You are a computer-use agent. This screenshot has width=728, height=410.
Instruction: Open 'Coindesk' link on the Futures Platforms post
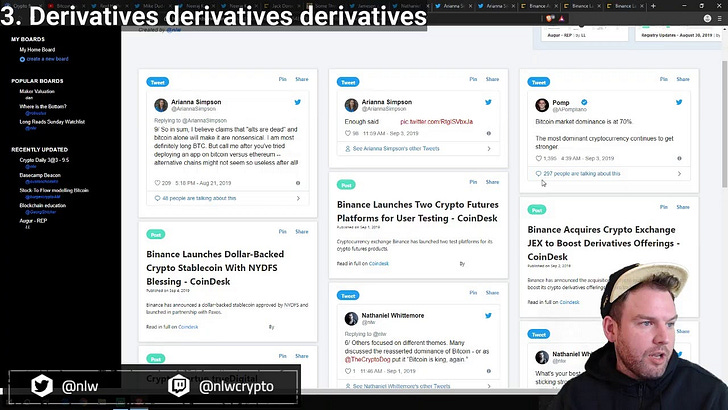point(379,263)
